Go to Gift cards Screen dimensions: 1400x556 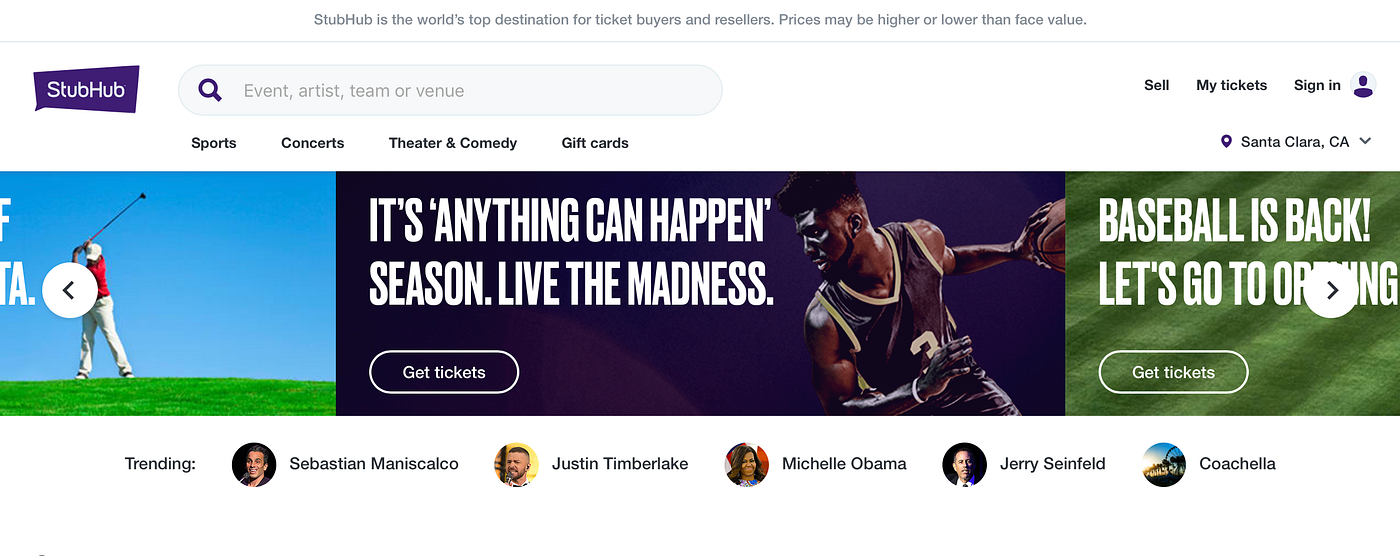(x=595, y=143)
